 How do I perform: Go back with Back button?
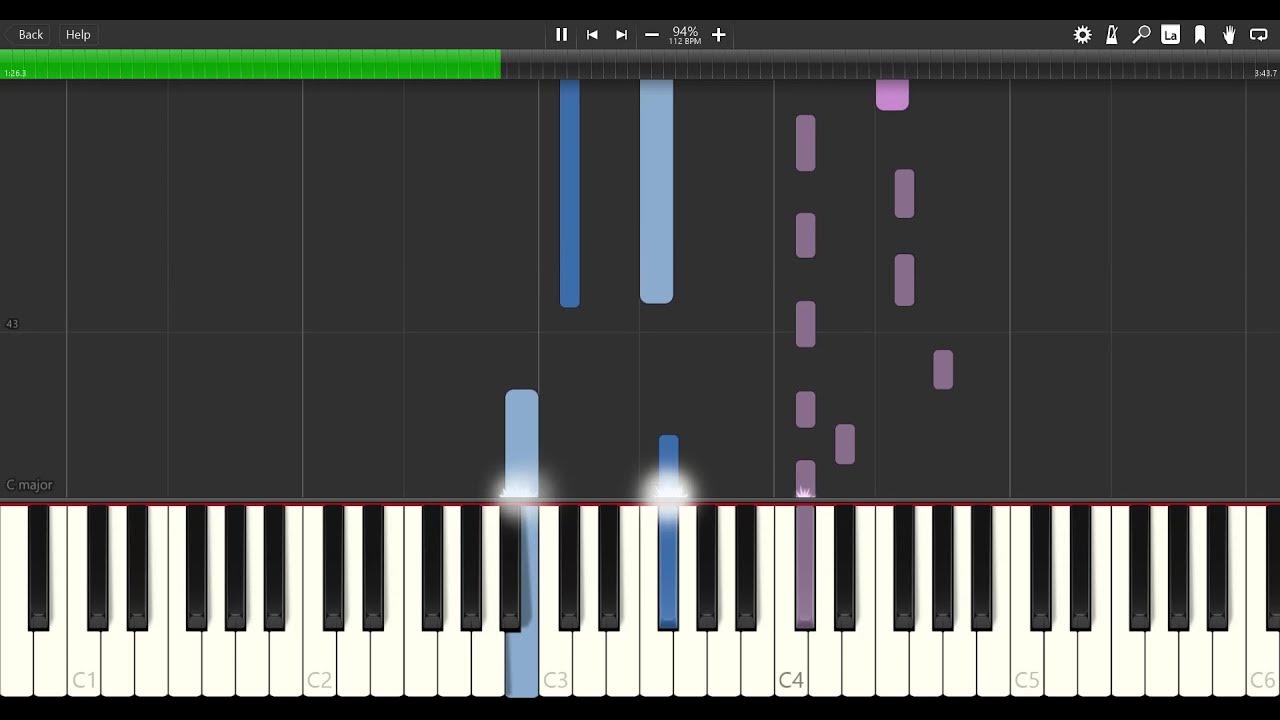(25, 35)
